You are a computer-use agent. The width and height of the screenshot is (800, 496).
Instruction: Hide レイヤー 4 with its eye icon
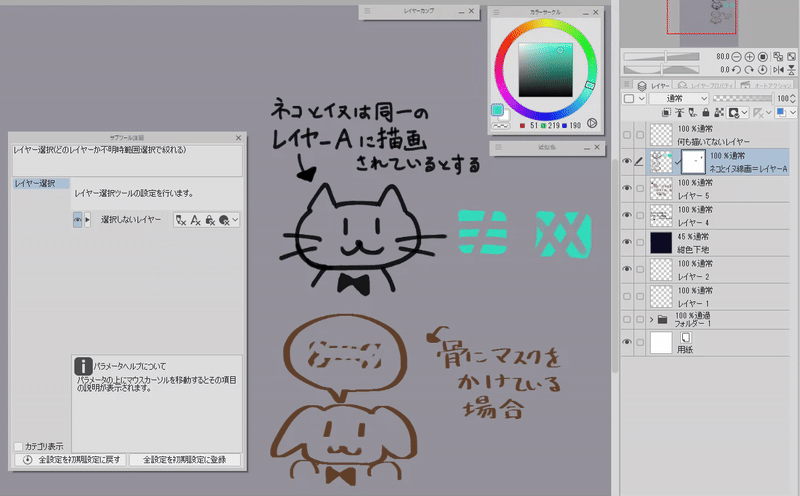pos(627,215)
